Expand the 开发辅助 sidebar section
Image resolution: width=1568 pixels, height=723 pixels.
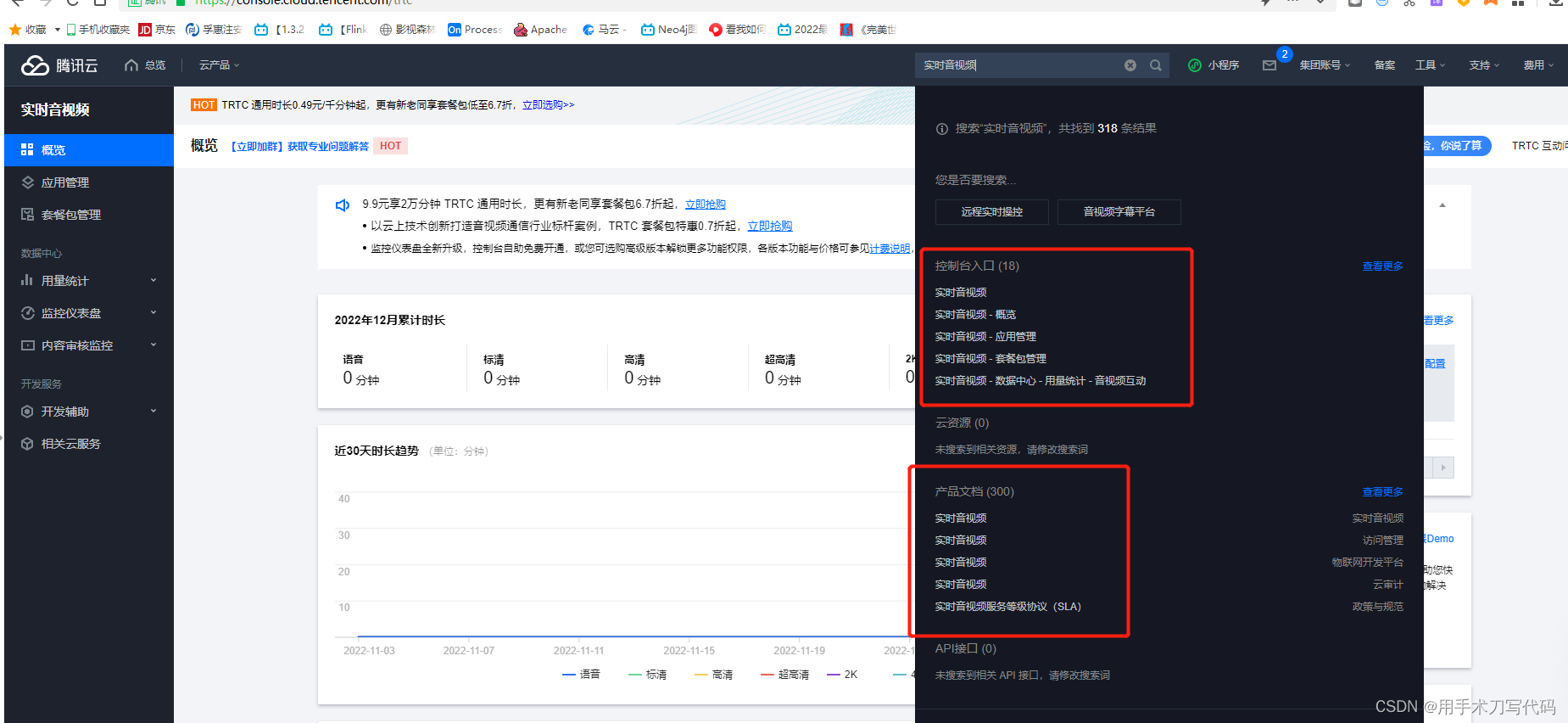(153, 412)
